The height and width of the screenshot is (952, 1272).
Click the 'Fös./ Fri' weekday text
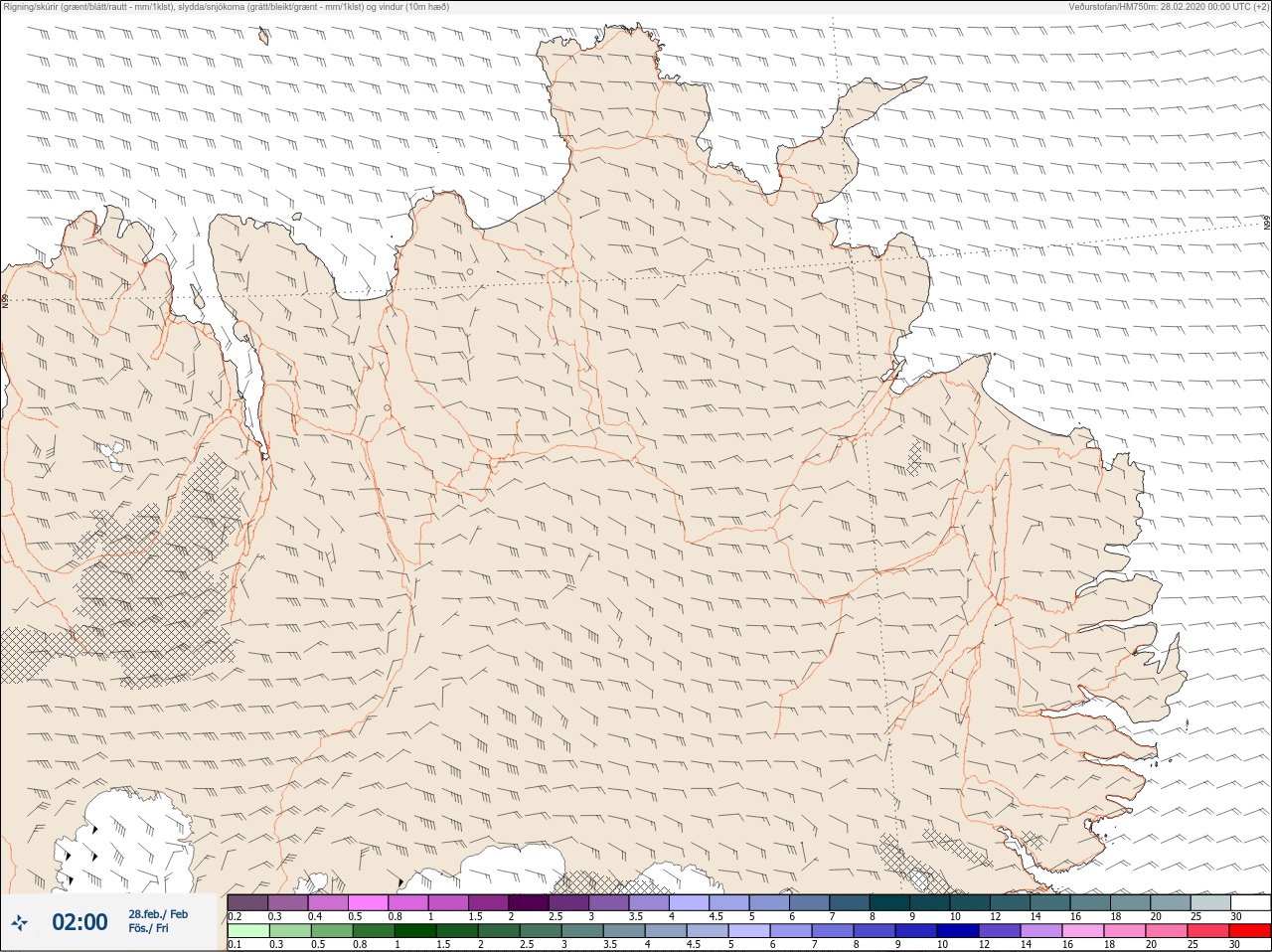(148, 929)
